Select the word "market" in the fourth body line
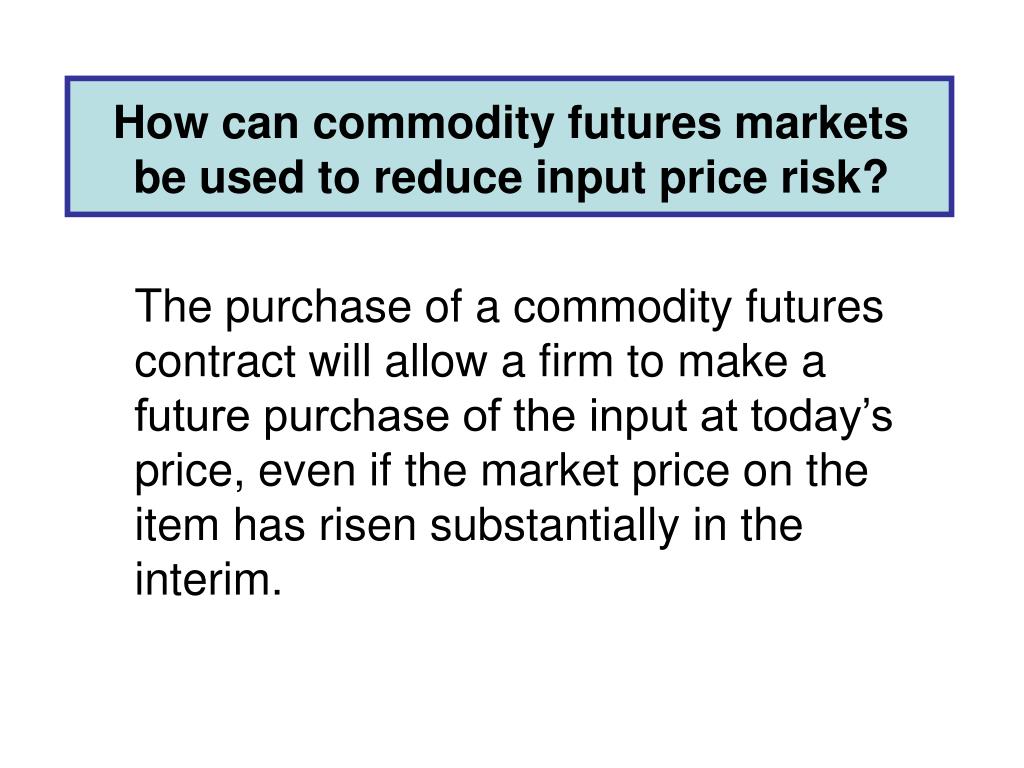The image size is (1024, 768). [549, 470]
